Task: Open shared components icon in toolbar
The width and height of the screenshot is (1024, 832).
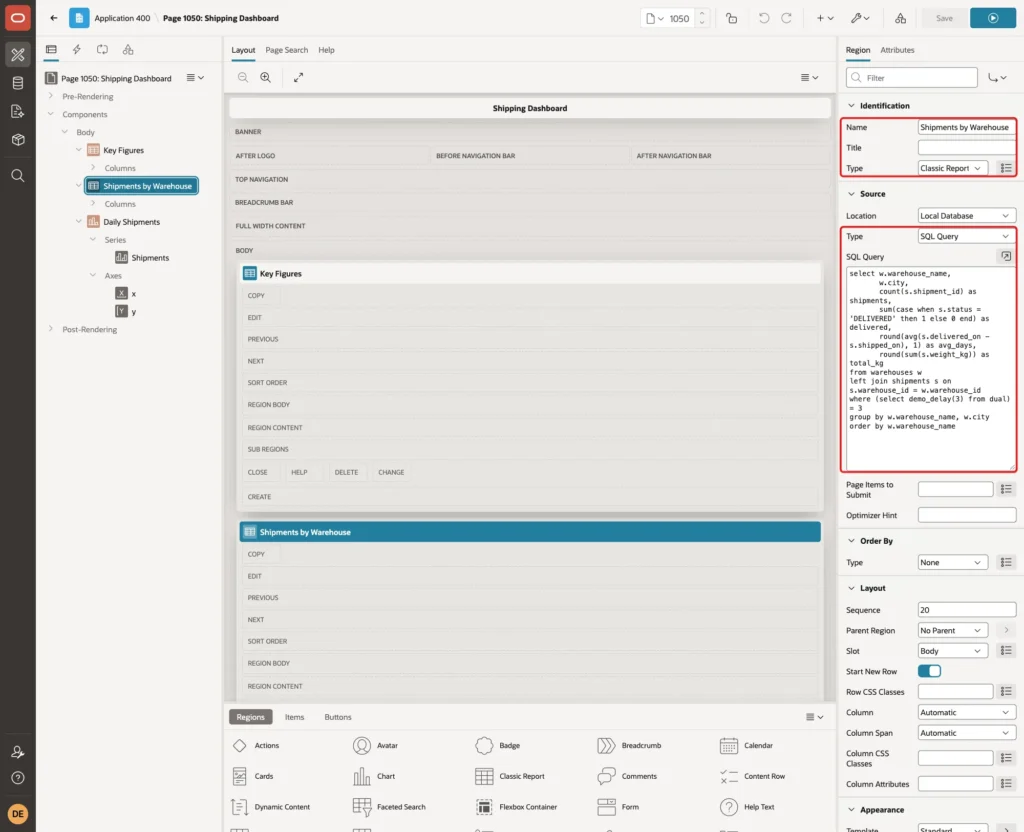Action: coord(901,18)
